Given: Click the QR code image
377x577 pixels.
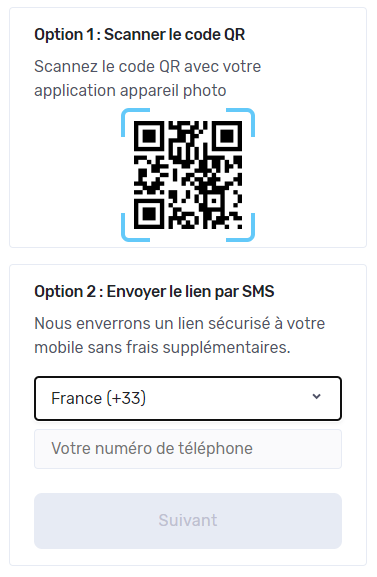Looking at the screenshot, I should (188, 175).
